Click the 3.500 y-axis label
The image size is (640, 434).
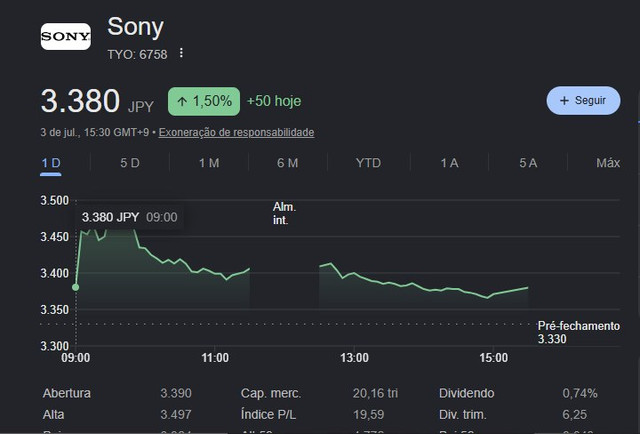coord(55,200)
